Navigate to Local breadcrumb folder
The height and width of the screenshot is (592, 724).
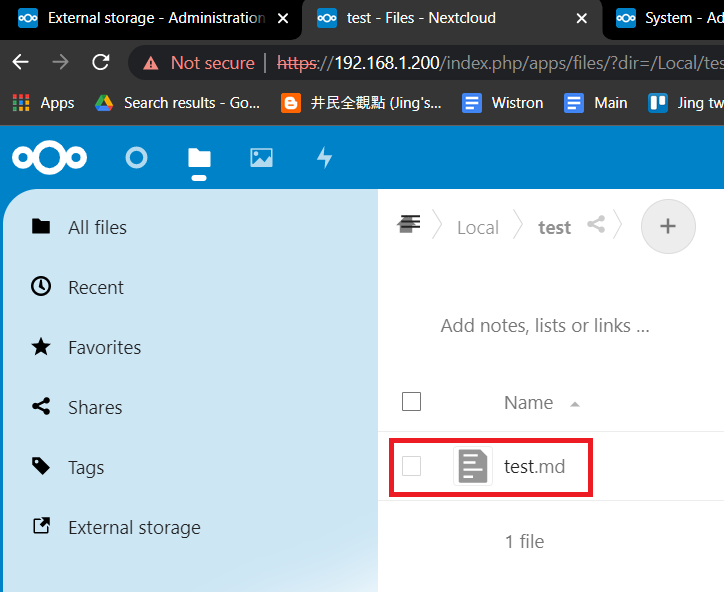pyautogui.click(x=478, y=228)
